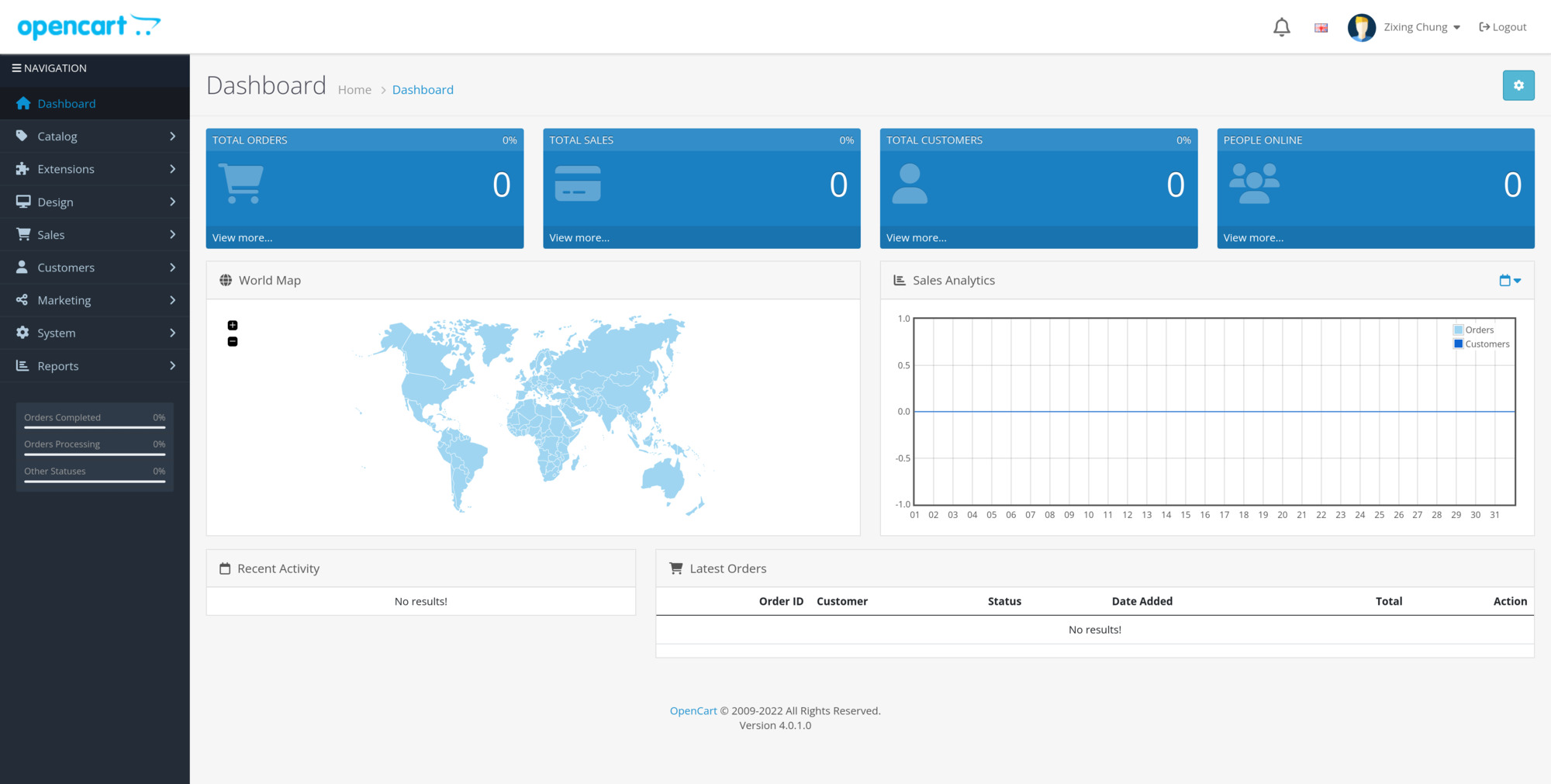Click View more under Total Orders
This screenshot has height=784, width=1551.
(x=241, y=237)
